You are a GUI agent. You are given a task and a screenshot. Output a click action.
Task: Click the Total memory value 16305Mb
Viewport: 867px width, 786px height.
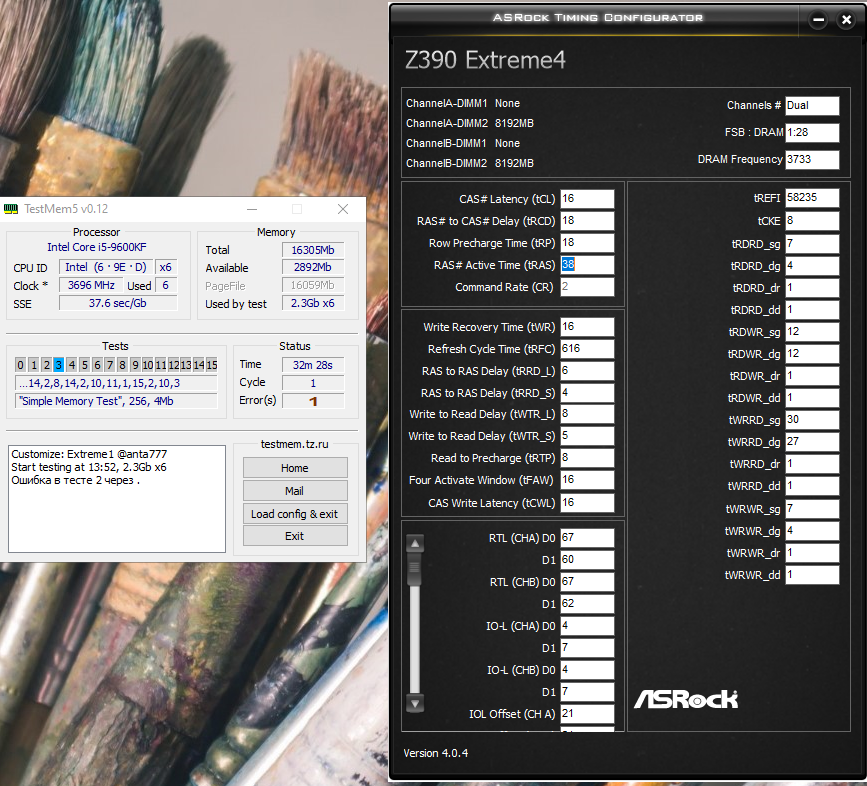click(x=313, y=250)
